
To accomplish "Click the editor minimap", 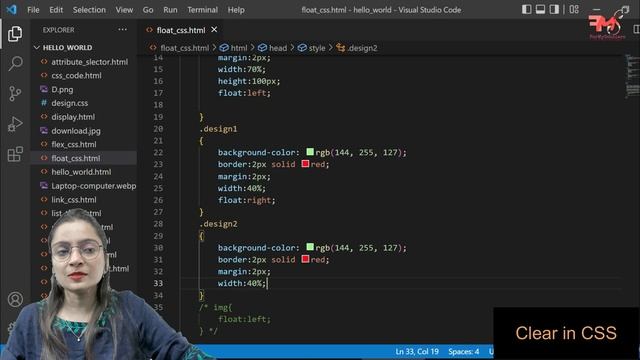I will (x=632, y=76).
